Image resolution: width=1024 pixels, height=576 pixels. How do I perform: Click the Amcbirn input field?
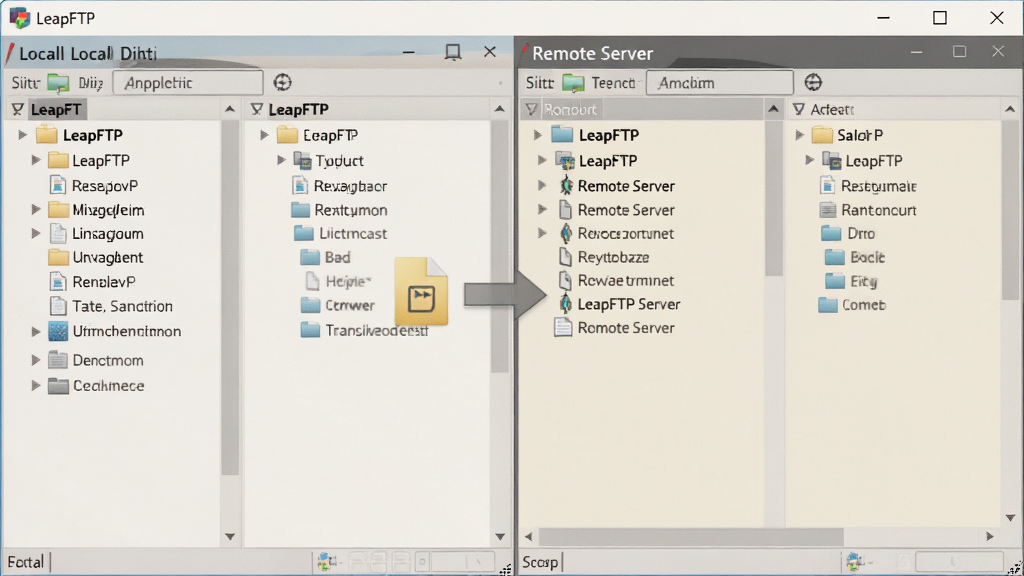[720, 83]
